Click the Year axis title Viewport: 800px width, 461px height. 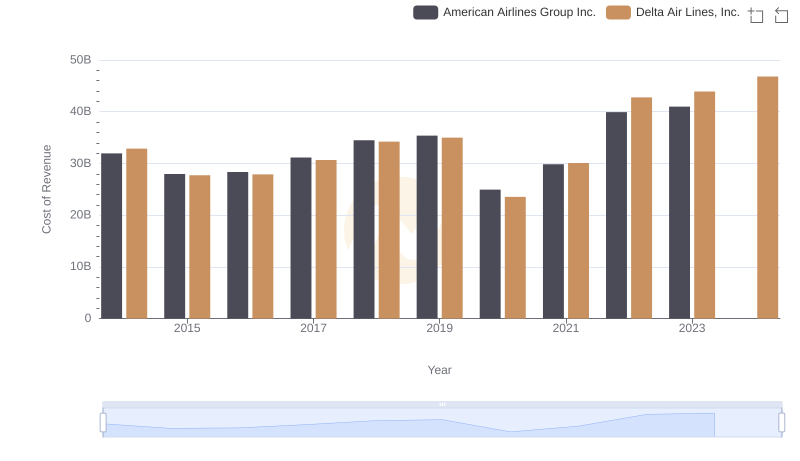[x=439, y=370]
